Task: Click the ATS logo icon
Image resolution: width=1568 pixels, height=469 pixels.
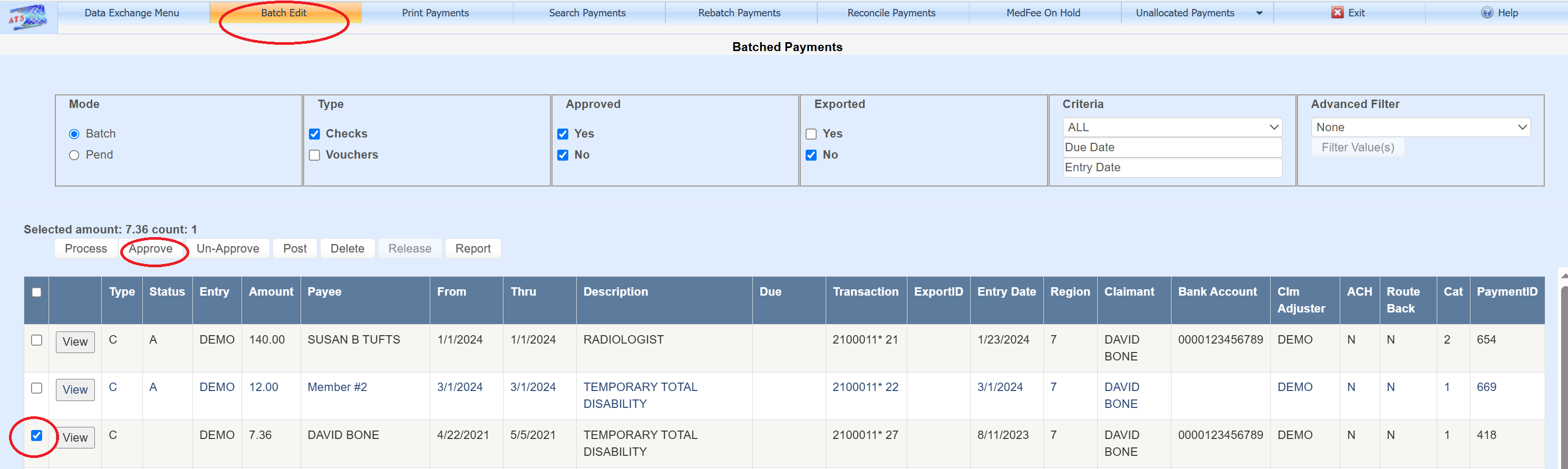Action: [28, 16]
